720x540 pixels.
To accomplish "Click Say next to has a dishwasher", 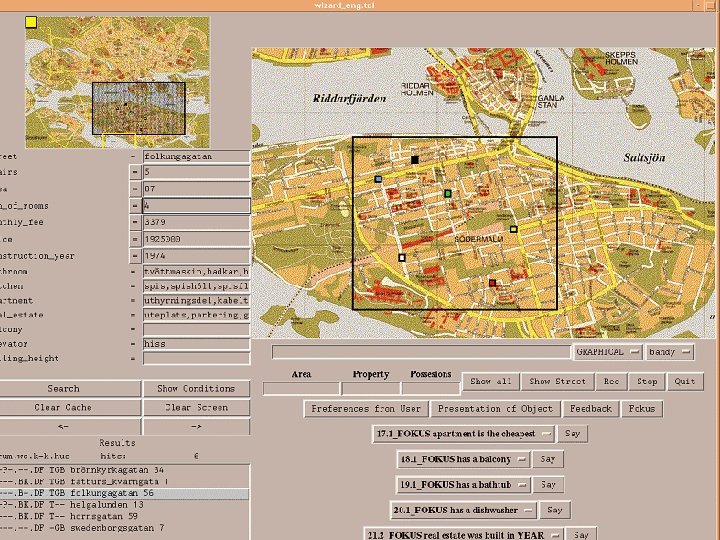I will coord(555,510).
